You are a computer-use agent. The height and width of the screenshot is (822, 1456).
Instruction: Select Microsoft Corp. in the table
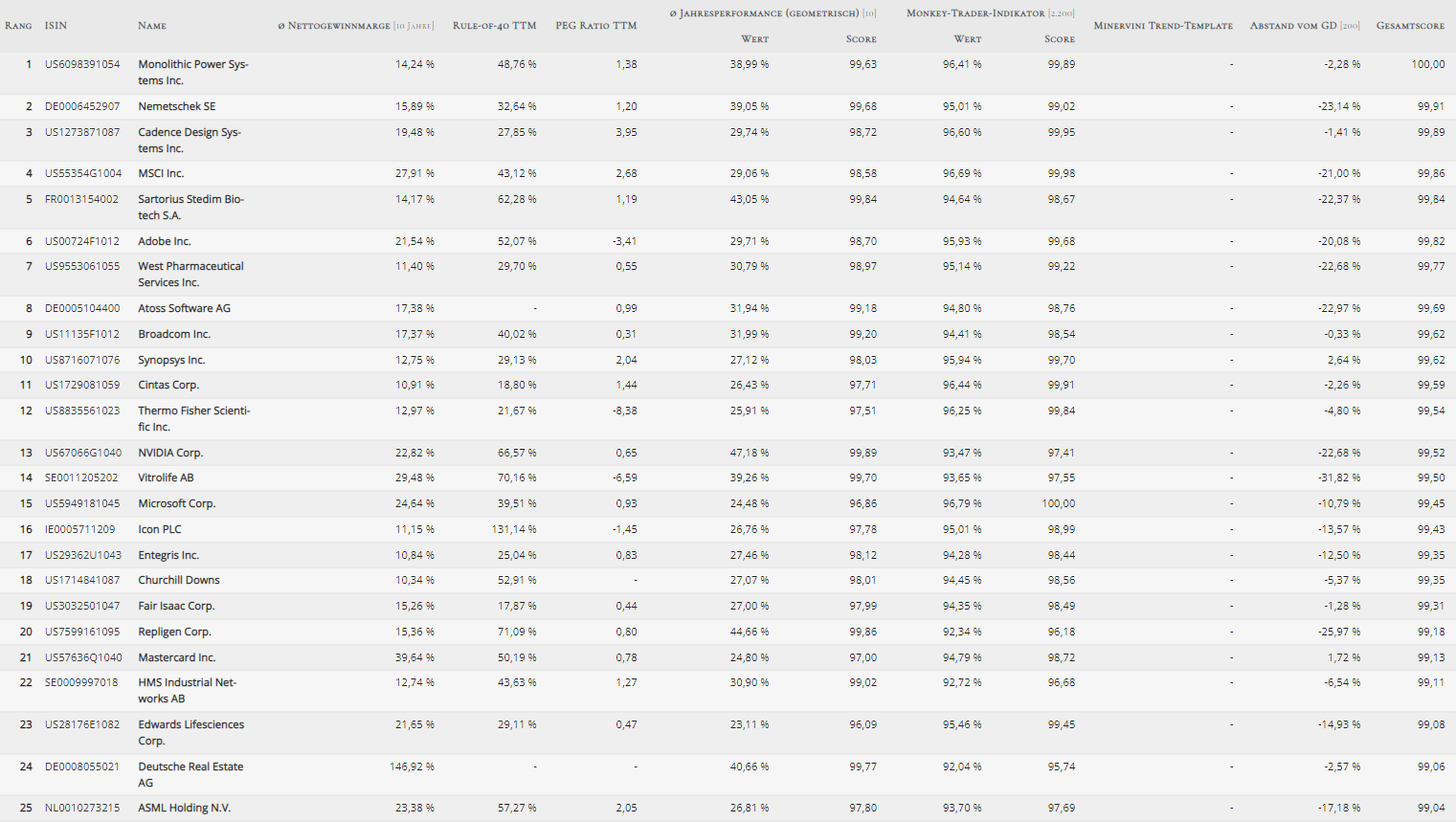[177, 503]
